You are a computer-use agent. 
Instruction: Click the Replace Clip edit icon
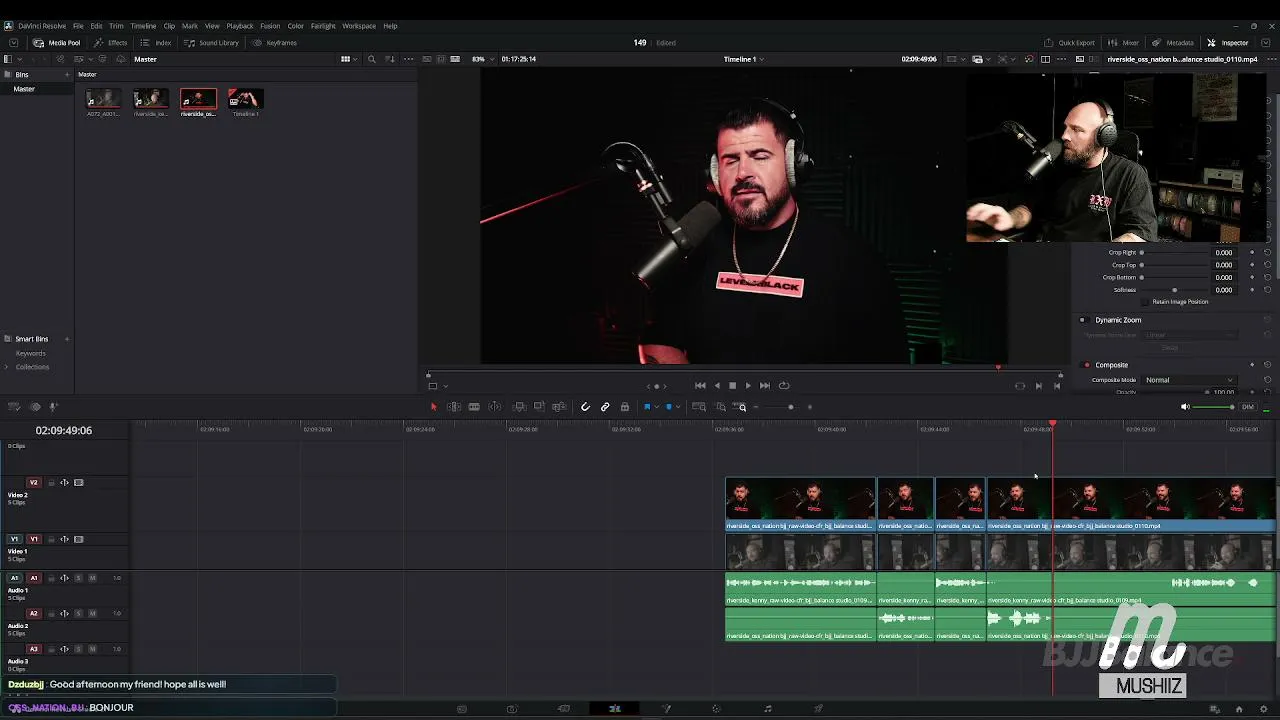(x=559, y=407)
